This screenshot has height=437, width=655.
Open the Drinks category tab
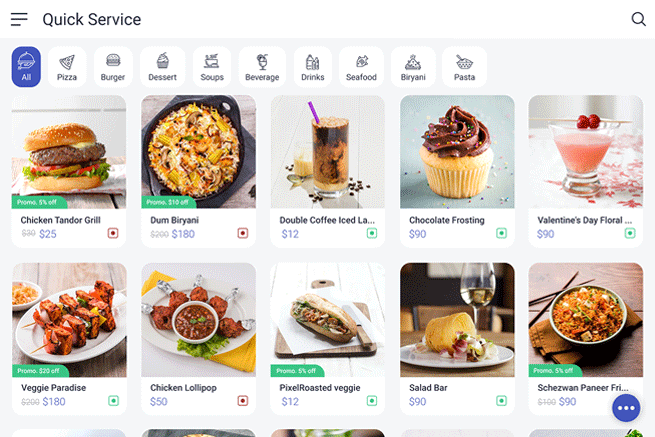(x=313, y=67)
